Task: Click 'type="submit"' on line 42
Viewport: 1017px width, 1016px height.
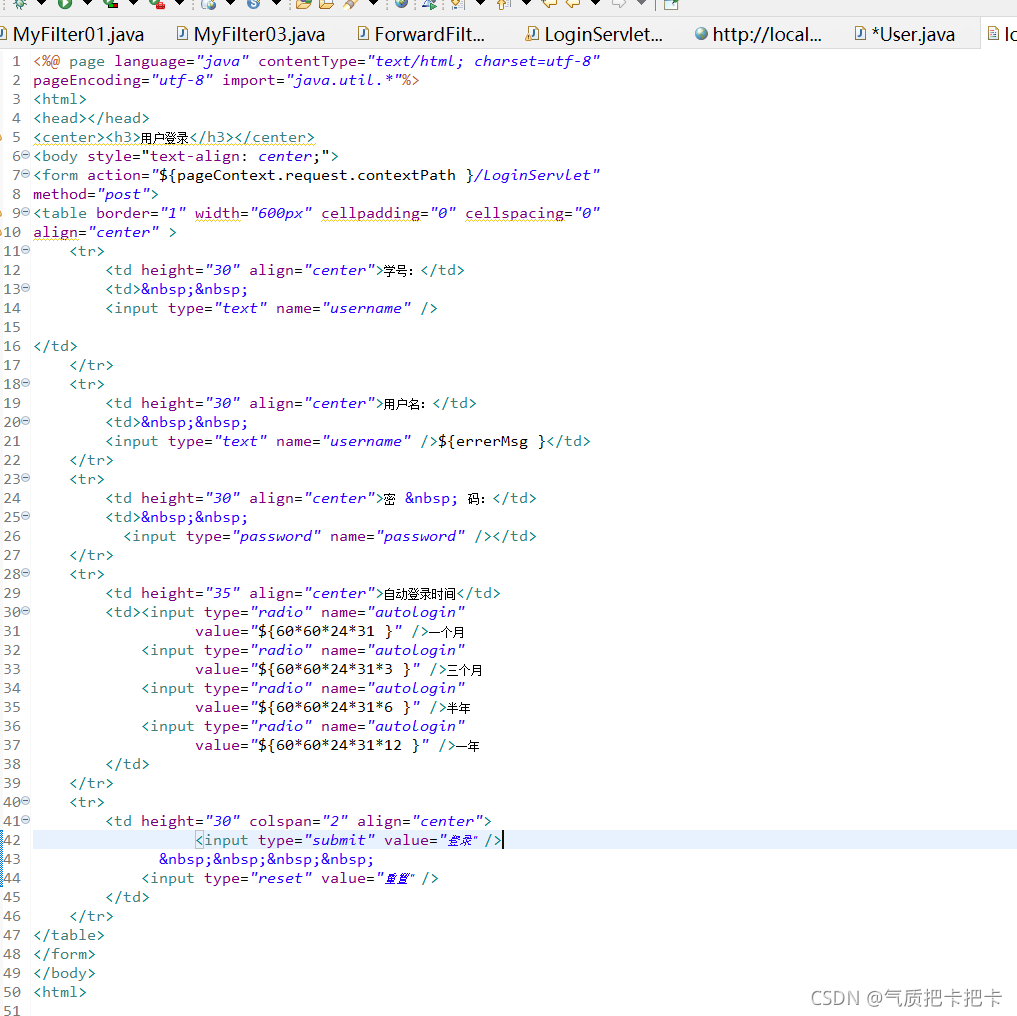Action: [x=317, y=840]
